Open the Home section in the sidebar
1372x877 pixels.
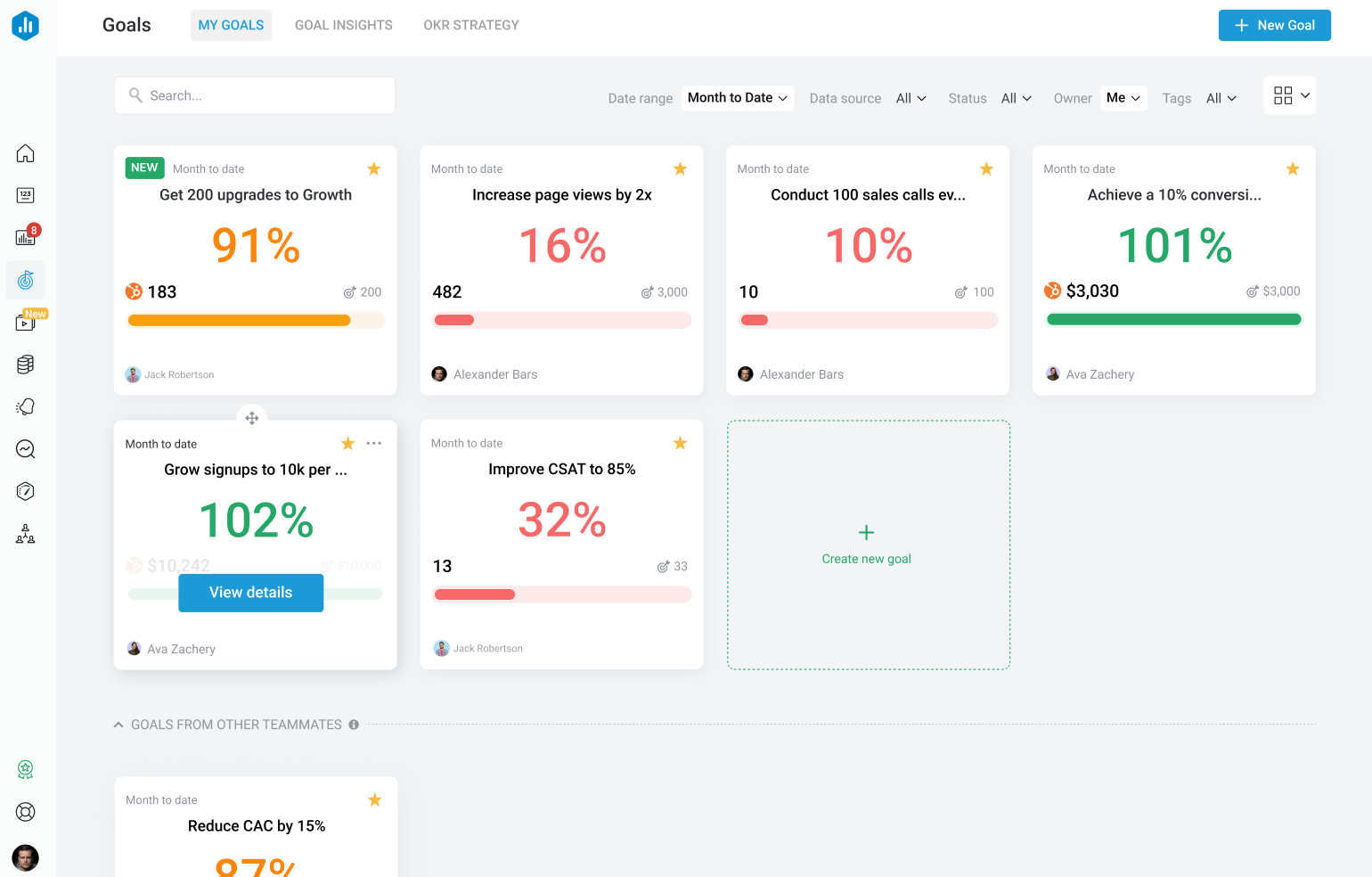click(x=25, y=153)
